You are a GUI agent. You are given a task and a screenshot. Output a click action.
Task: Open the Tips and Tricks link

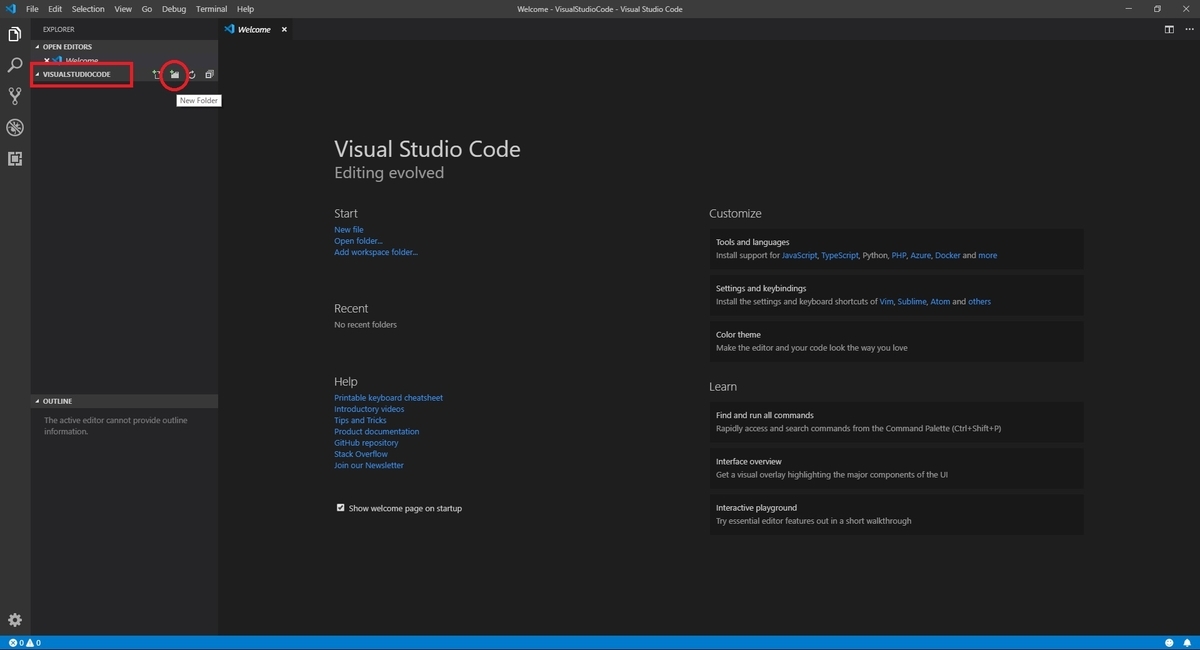coord(360,420)
